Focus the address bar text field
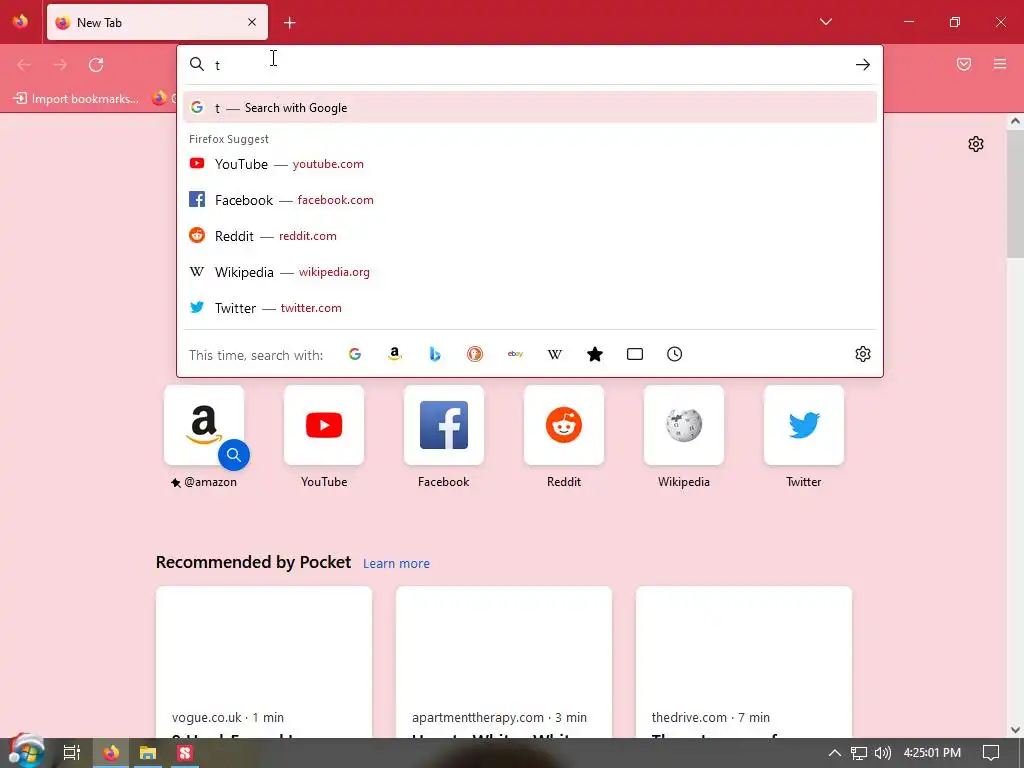This screenshot has height=768, width=1024. pos(529,64)
